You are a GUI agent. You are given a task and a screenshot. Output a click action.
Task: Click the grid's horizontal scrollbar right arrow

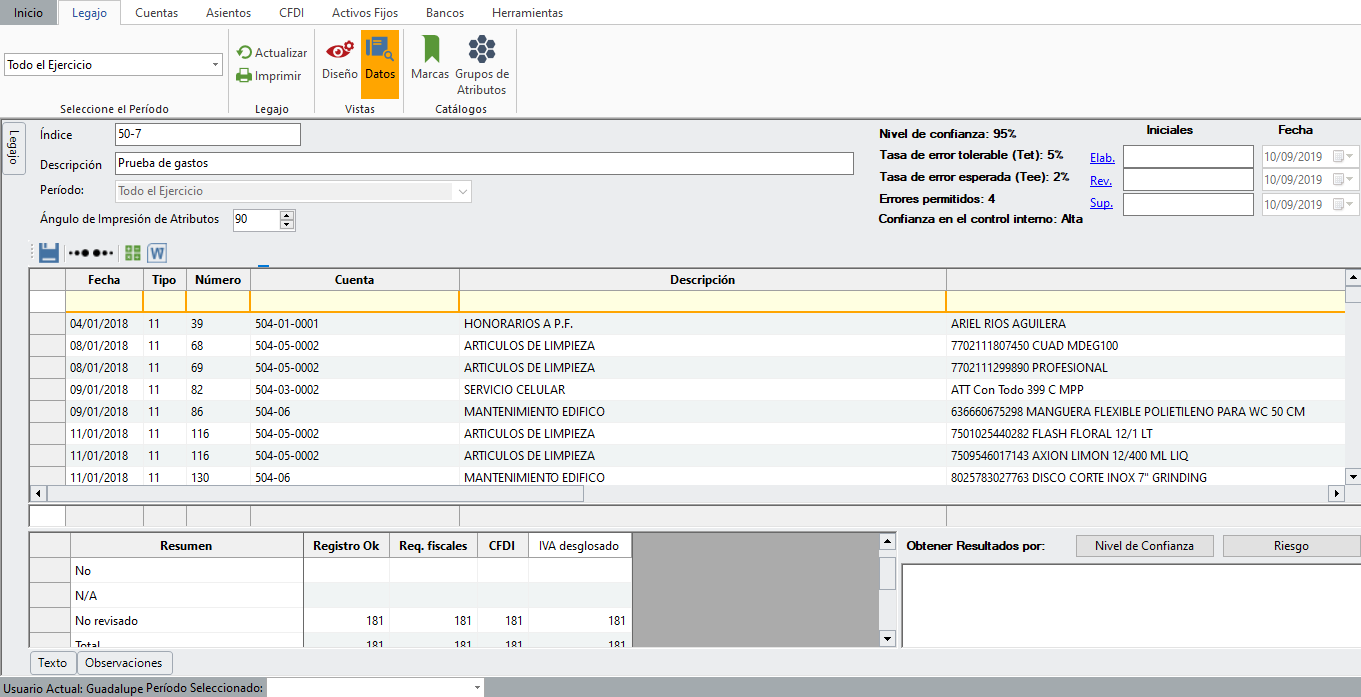tap(1336, 494)
